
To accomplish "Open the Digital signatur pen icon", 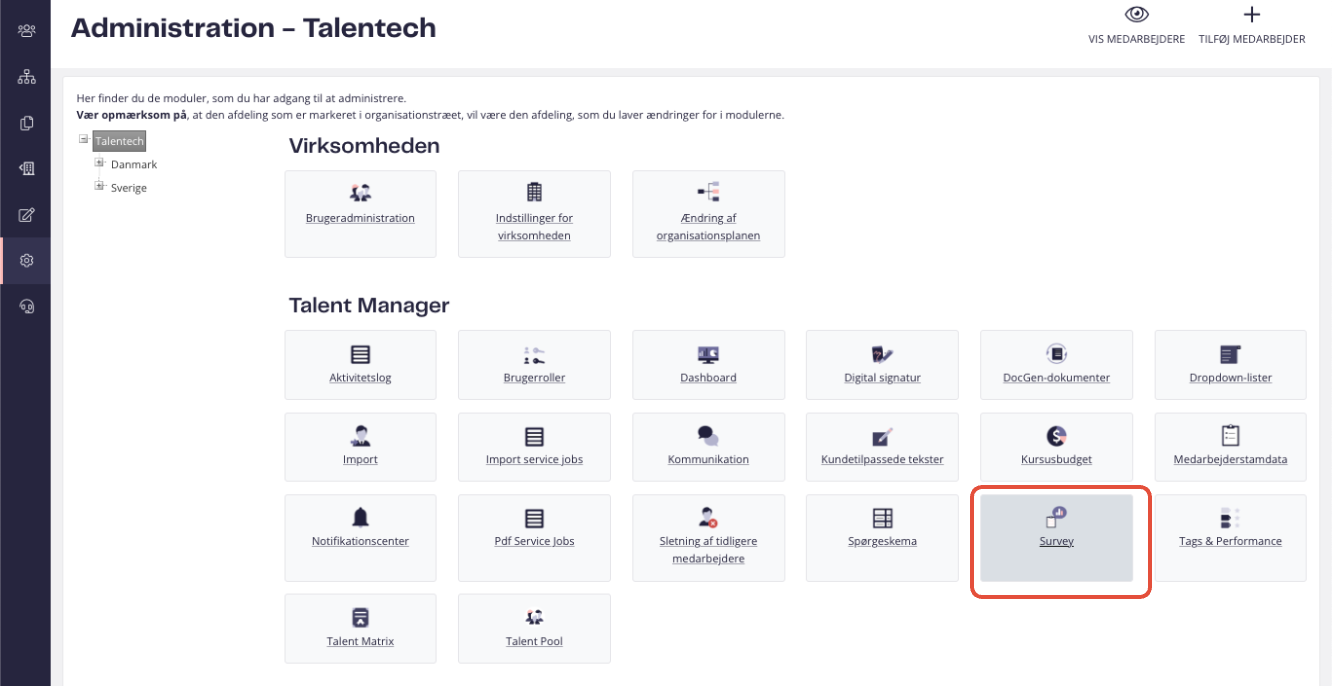I will pos(882,354).
